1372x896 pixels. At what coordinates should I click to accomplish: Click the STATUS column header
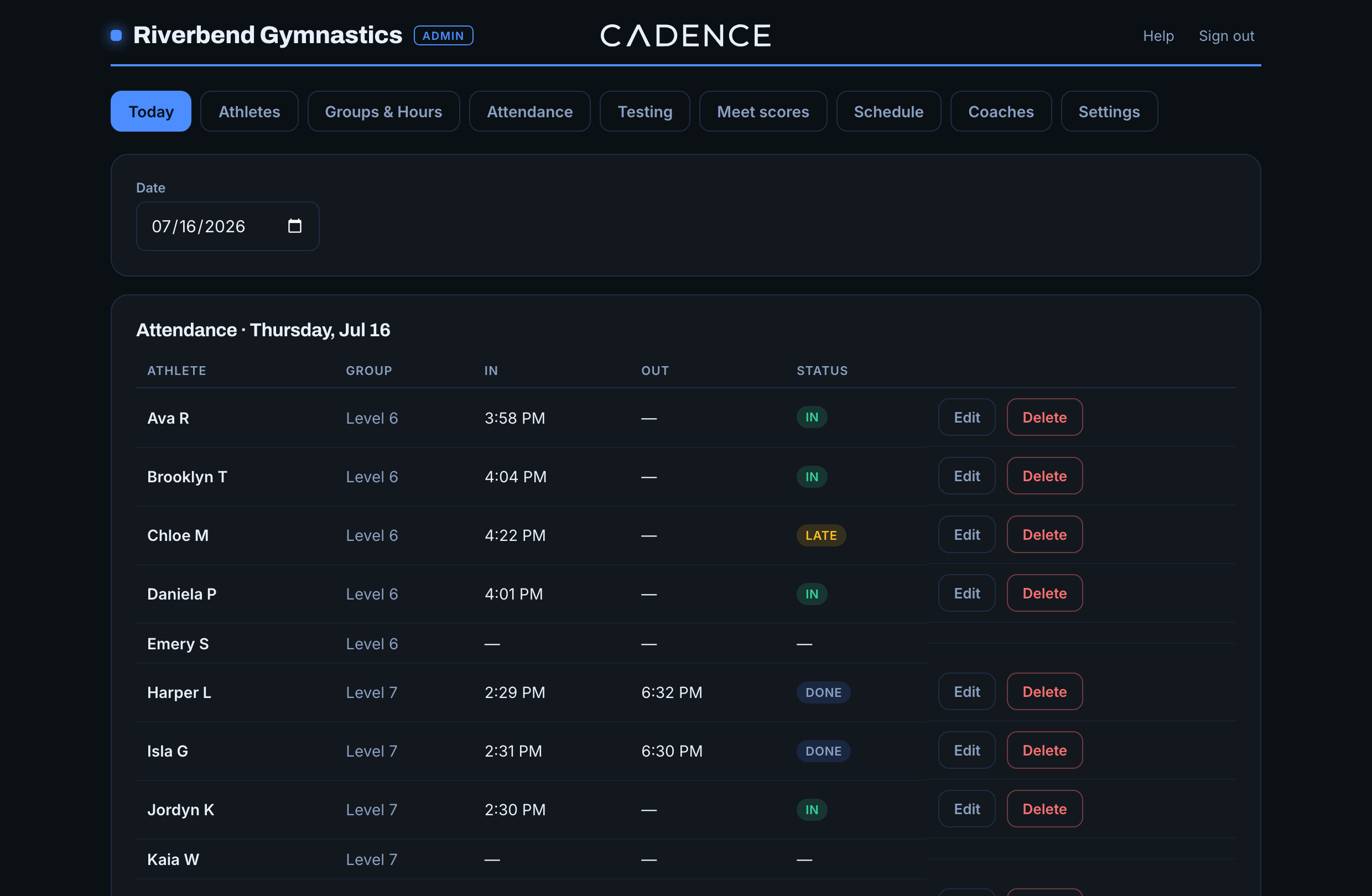click(822, 371)
